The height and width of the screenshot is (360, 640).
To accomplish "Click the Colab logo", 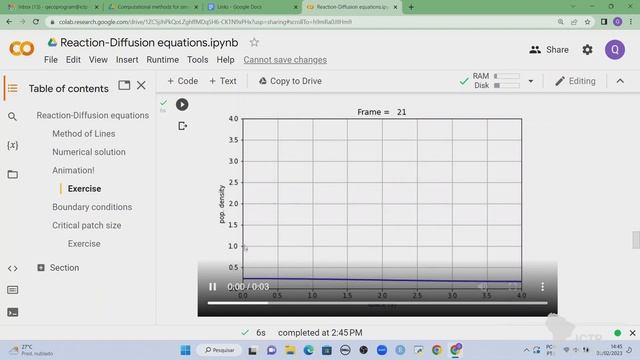I will (x=21, y=49).
